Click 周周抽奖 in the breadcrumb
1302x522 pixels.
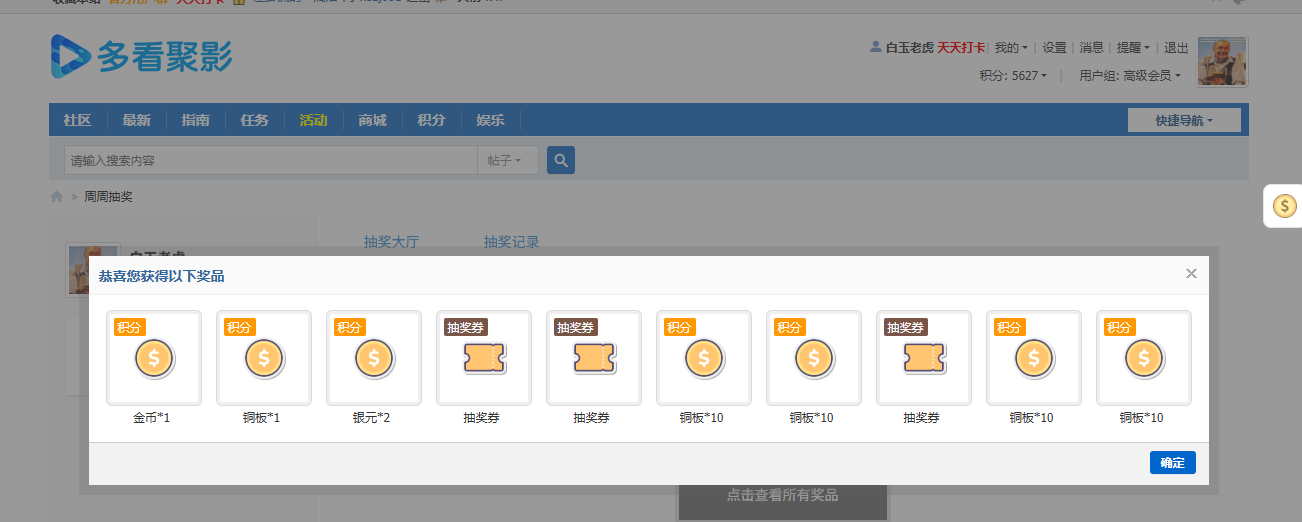[x=108, y=197]
